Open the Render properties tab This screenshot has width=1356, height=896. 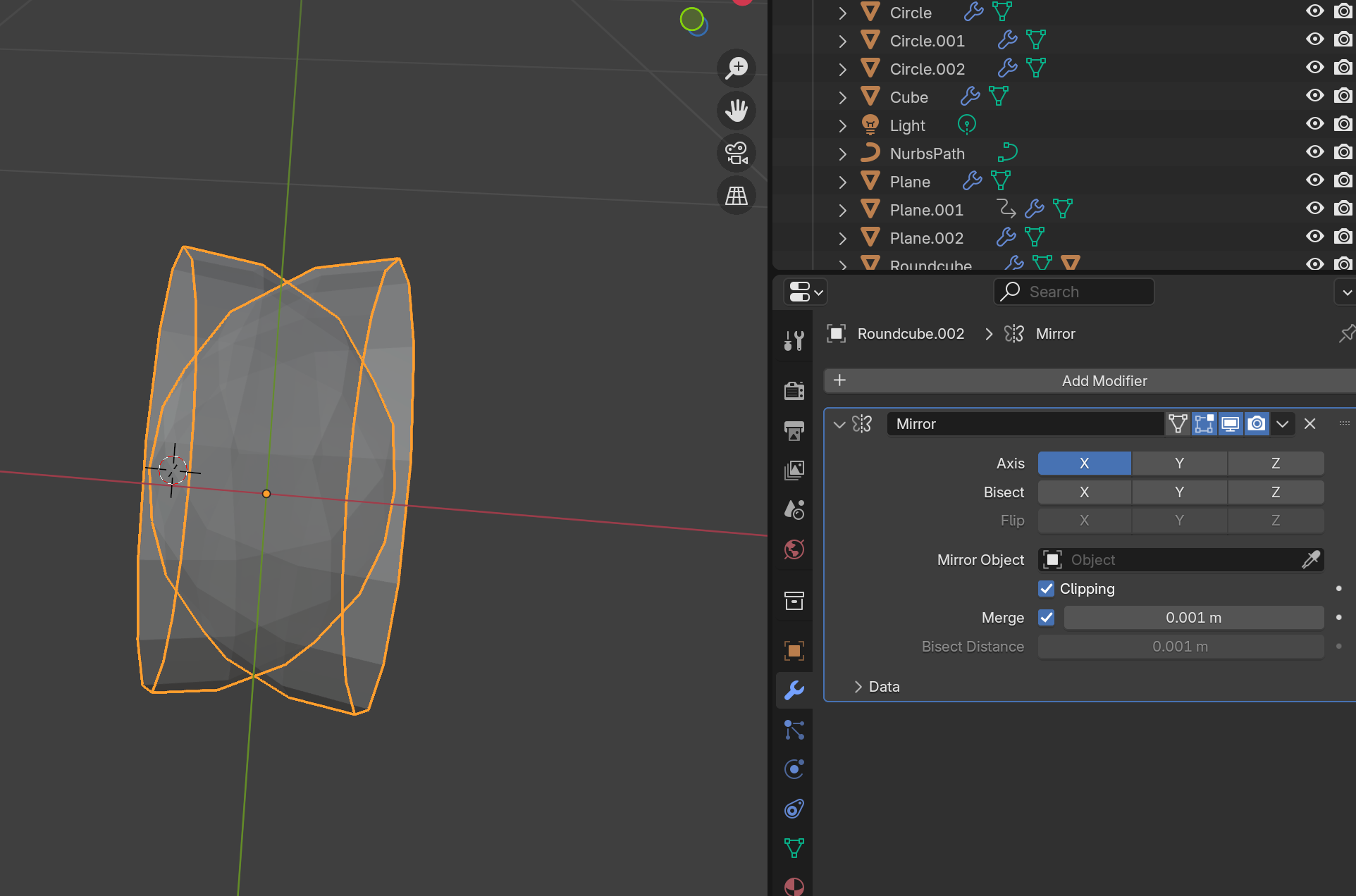pos(794,390)
